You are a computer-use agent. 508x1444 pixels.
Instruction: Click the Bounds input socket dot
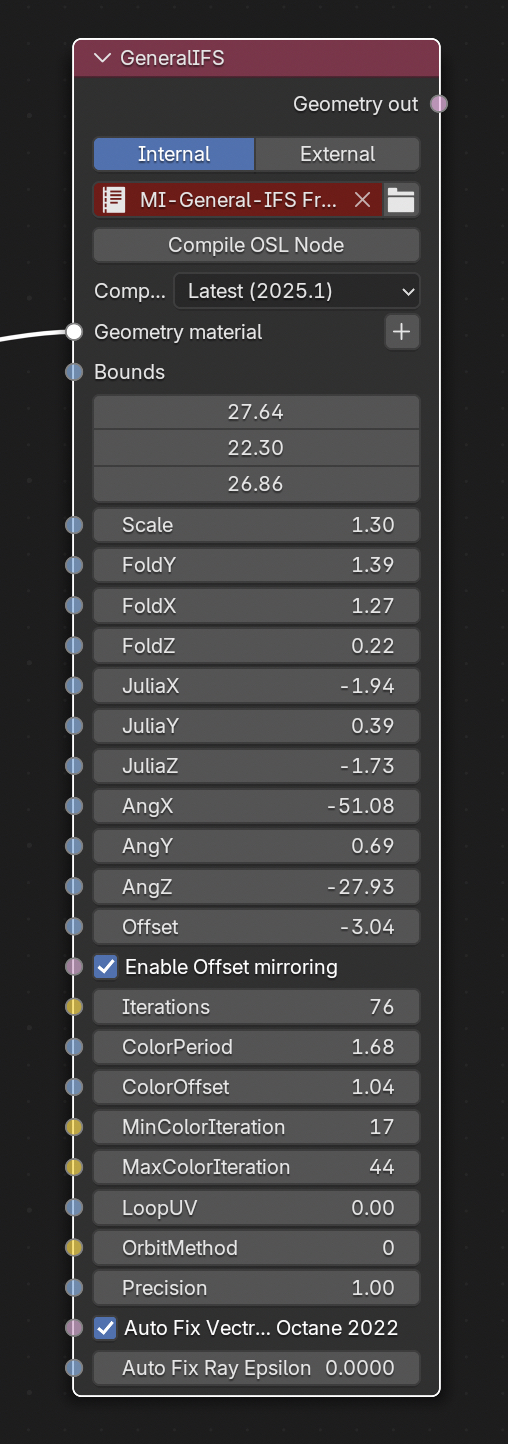(x=74, y=372)
